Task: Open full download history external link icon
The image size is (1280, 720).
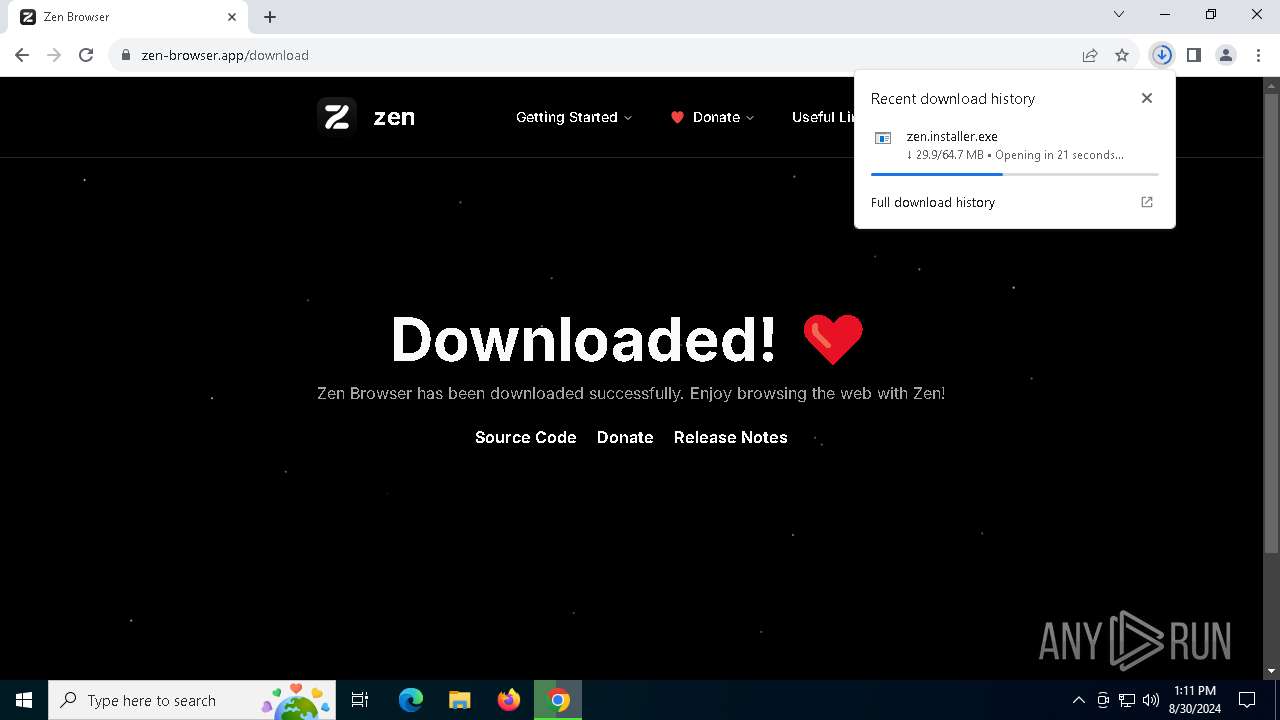Action: click(1147, 202)
